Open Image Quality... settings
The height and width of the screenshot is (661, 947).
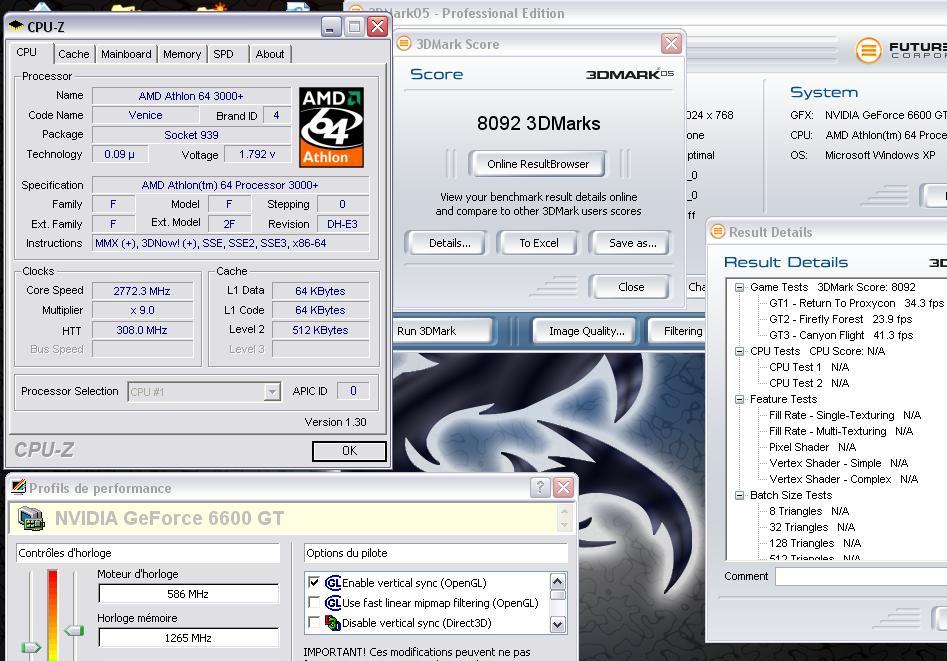(x=586, y=331)
